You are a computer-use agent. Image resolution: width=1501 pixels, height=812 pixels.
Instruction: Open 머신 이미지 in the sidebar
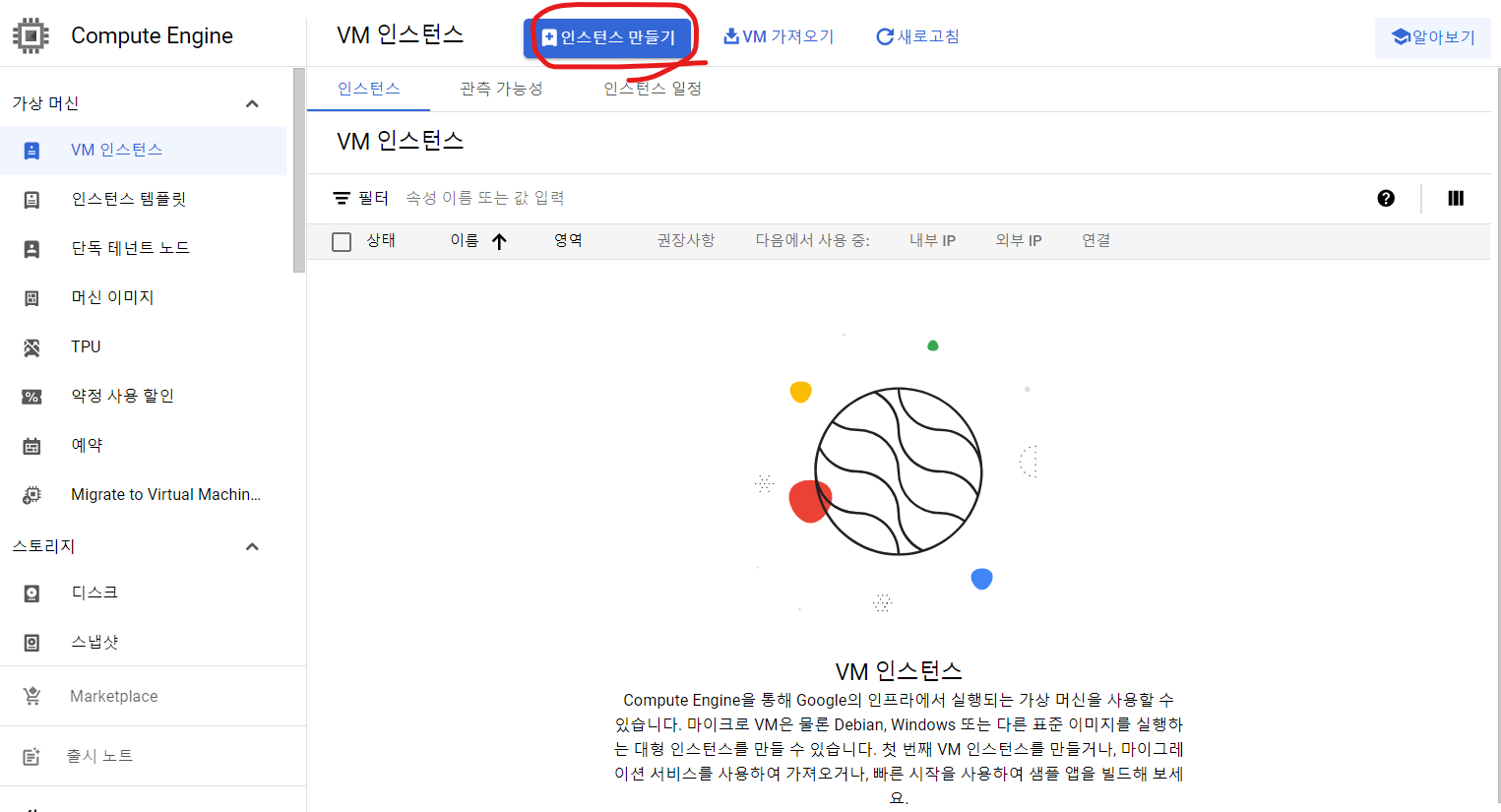tap(143, 298)
